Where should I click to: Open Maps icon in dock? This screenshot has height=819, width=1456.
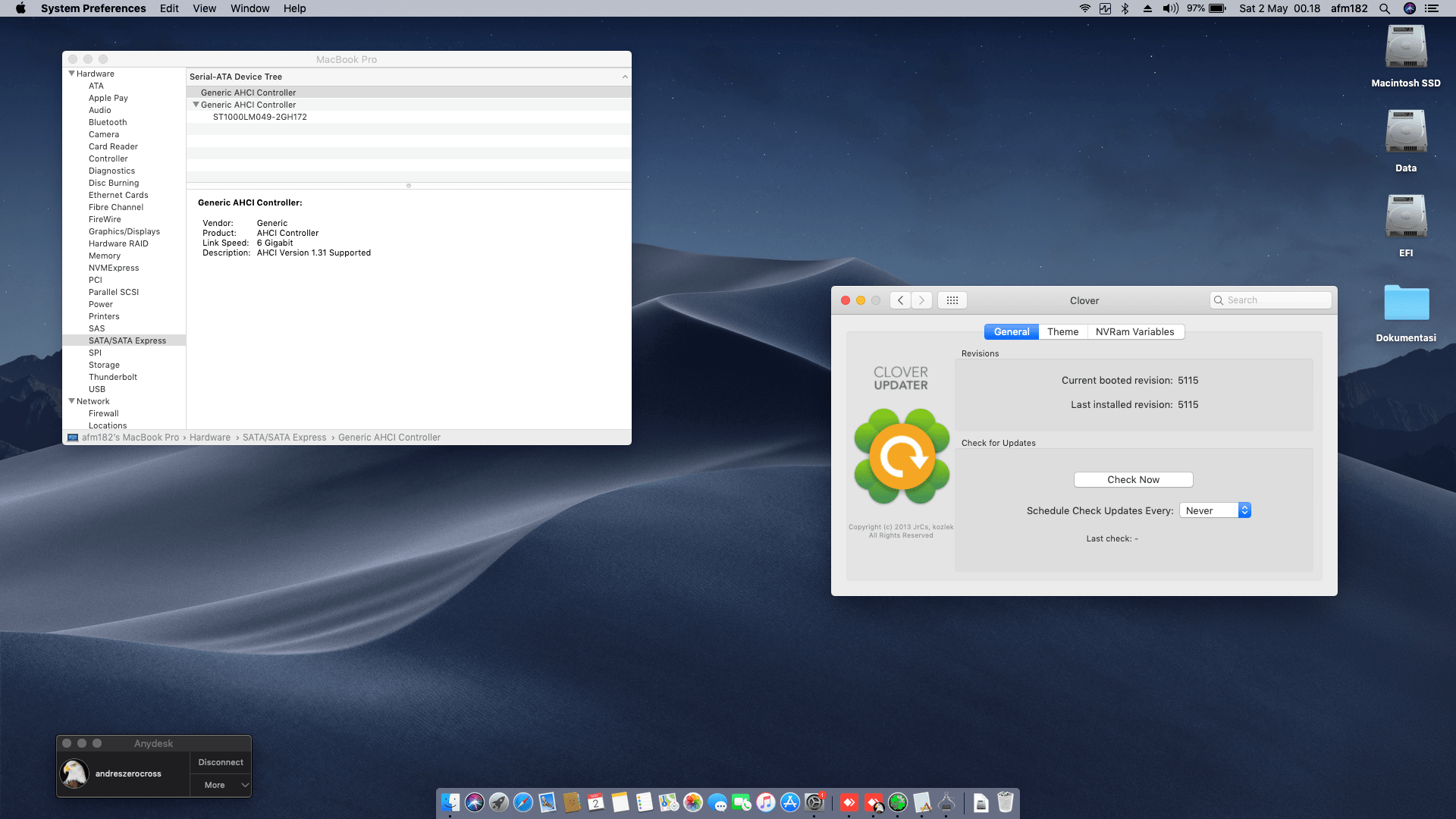click(x=669, y=802)
